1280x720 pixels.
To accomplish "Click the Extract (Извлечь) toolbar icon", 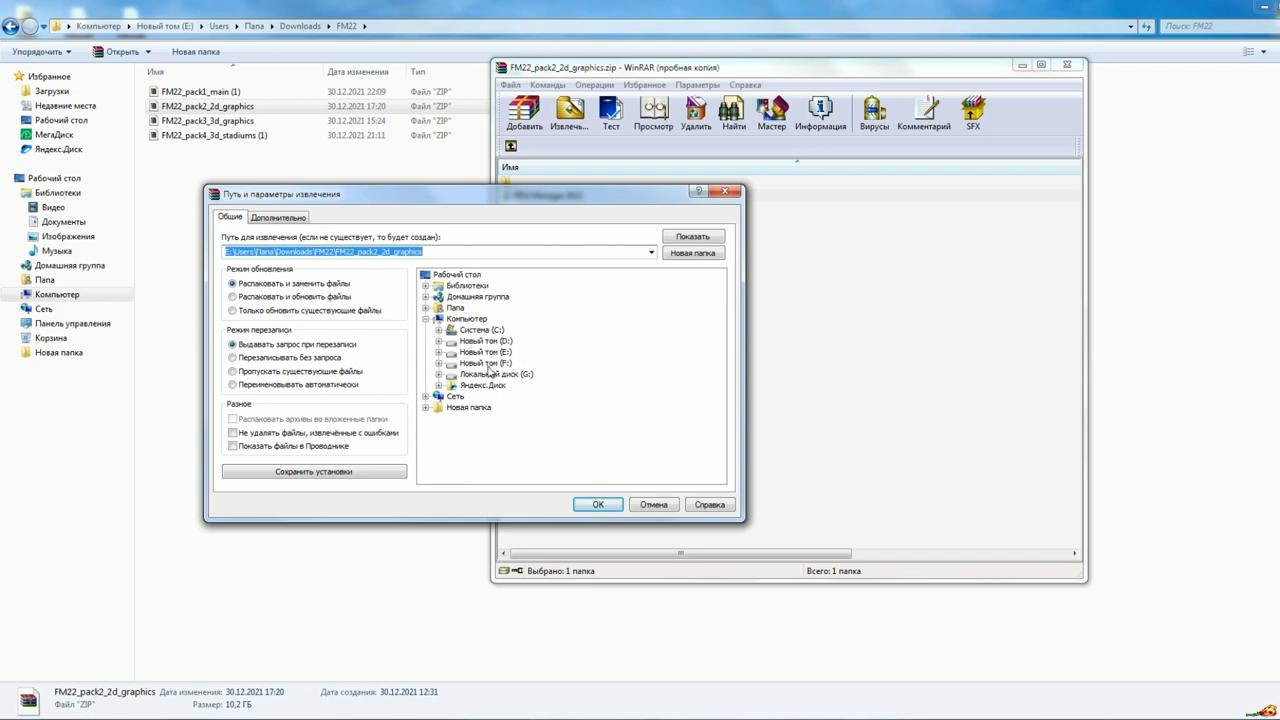I will point(569,112).
